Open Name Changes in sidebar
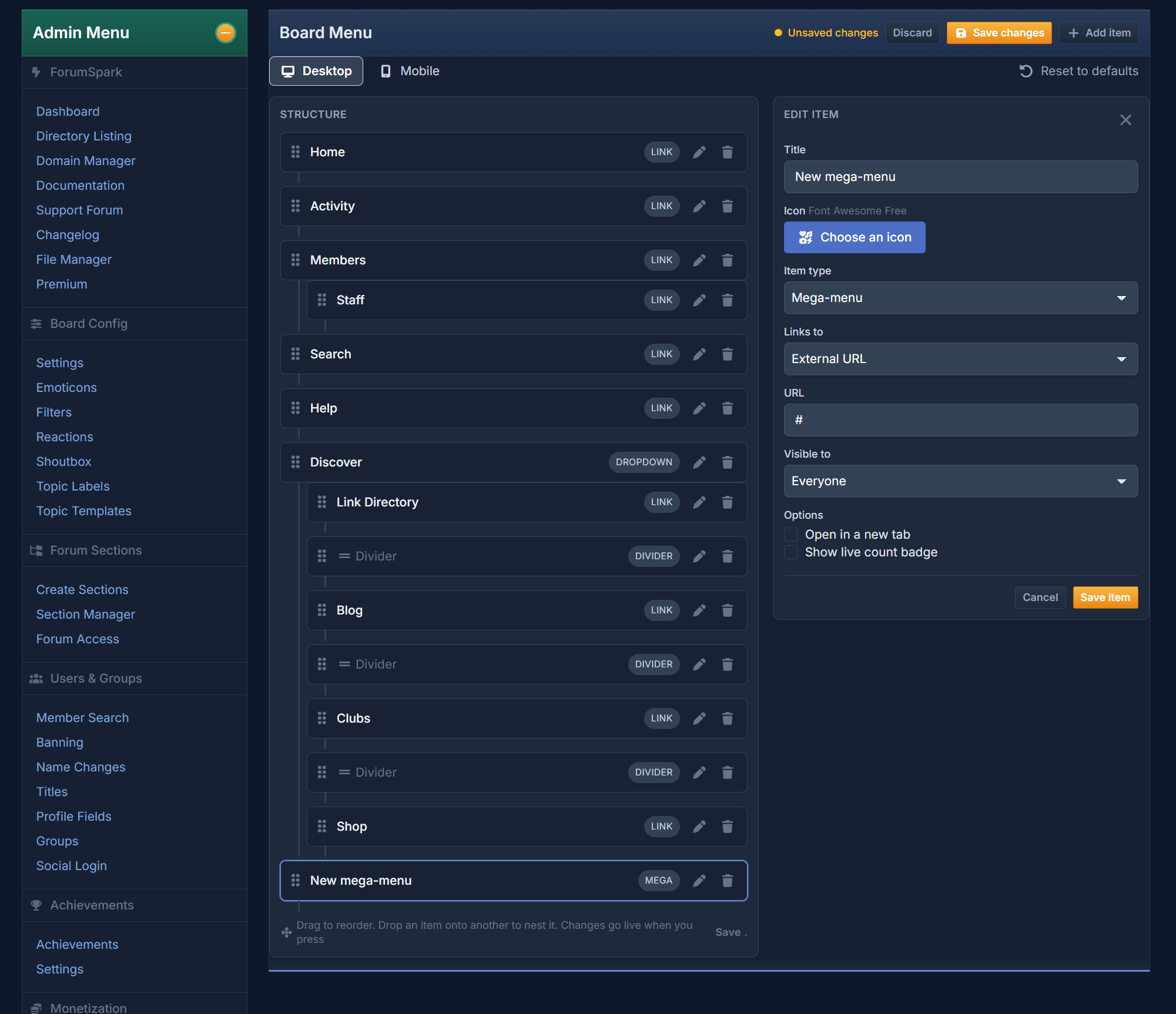Image resolution: width=1176 pixels, height=1014 pixels. coord(81,767)
